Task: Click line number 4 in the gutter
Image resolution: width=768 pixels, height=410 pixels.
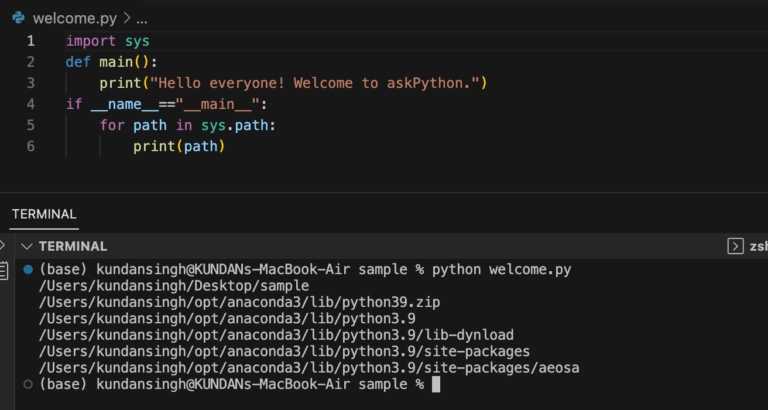Action: point(30,104)
